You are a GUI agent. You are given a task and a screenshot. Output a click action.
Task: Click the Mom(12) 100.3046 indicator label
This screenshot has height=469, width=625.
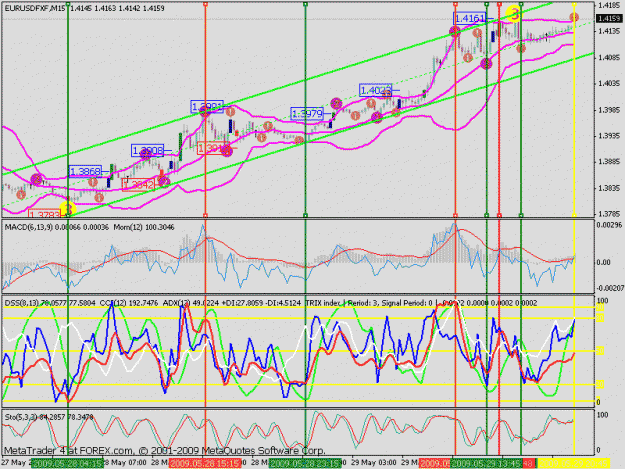144,227
